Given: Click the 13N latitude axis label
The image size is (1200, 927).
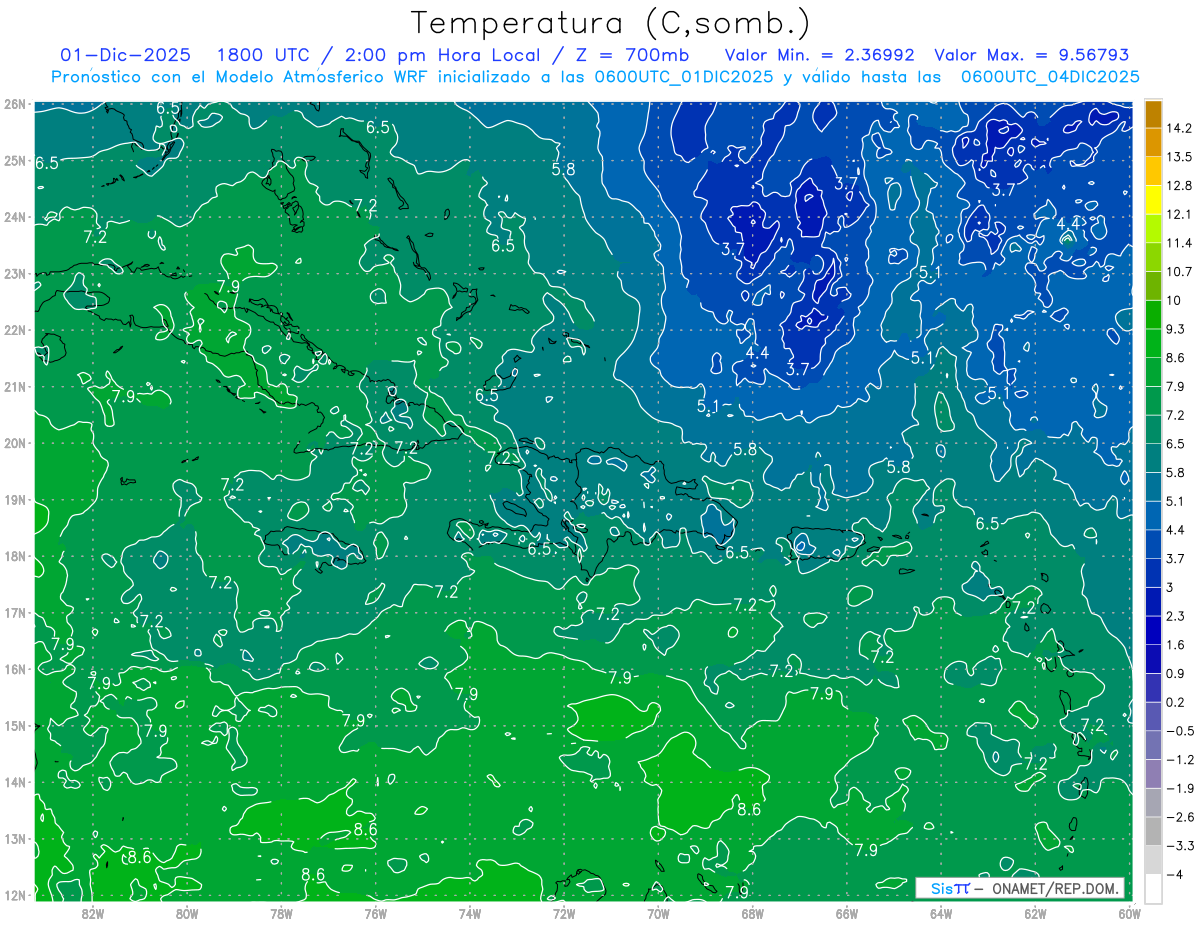Looking at the screenshot, I should (x=14, y=838).
